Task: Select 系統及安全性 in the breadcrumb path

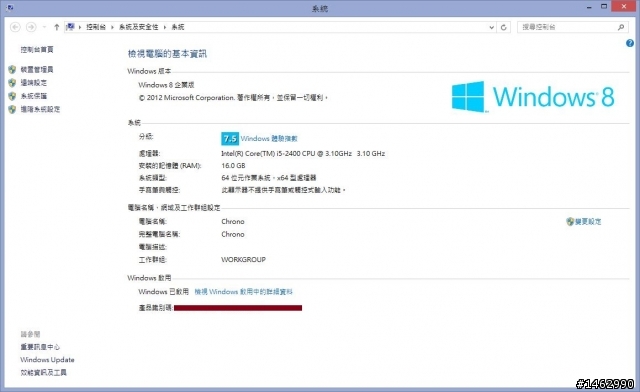Action: coord(138,27)
